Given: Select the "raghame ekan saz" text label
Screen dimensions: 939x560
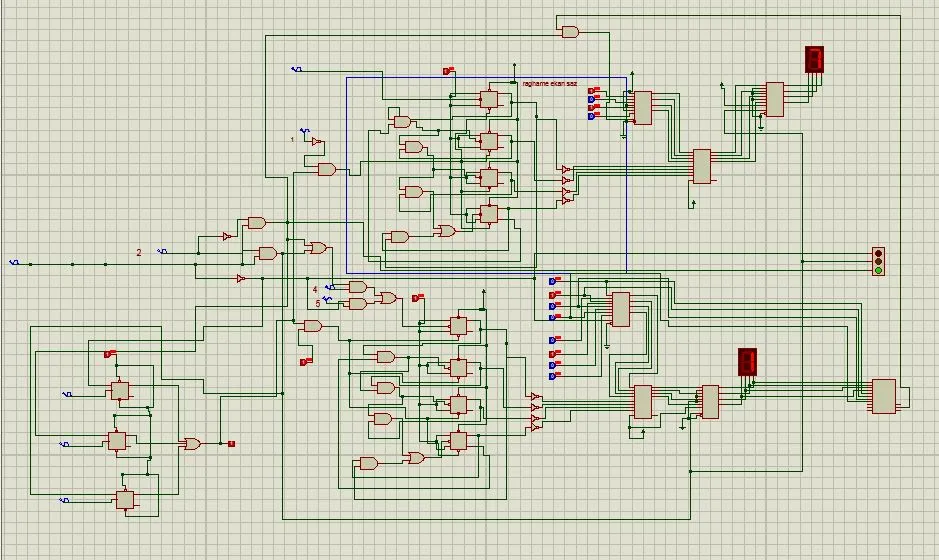Looking at the screenshot, I should click(x=549, y=84).
